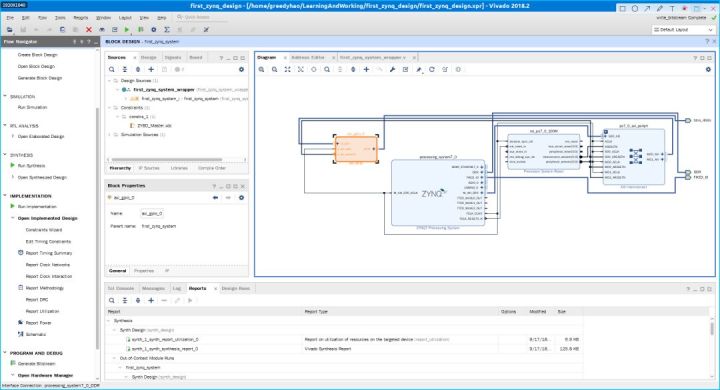This screenshot has width=720, height=390.
Task: Click Zoom Fit icon in diagram toolbar
Action: coord(287,69)
